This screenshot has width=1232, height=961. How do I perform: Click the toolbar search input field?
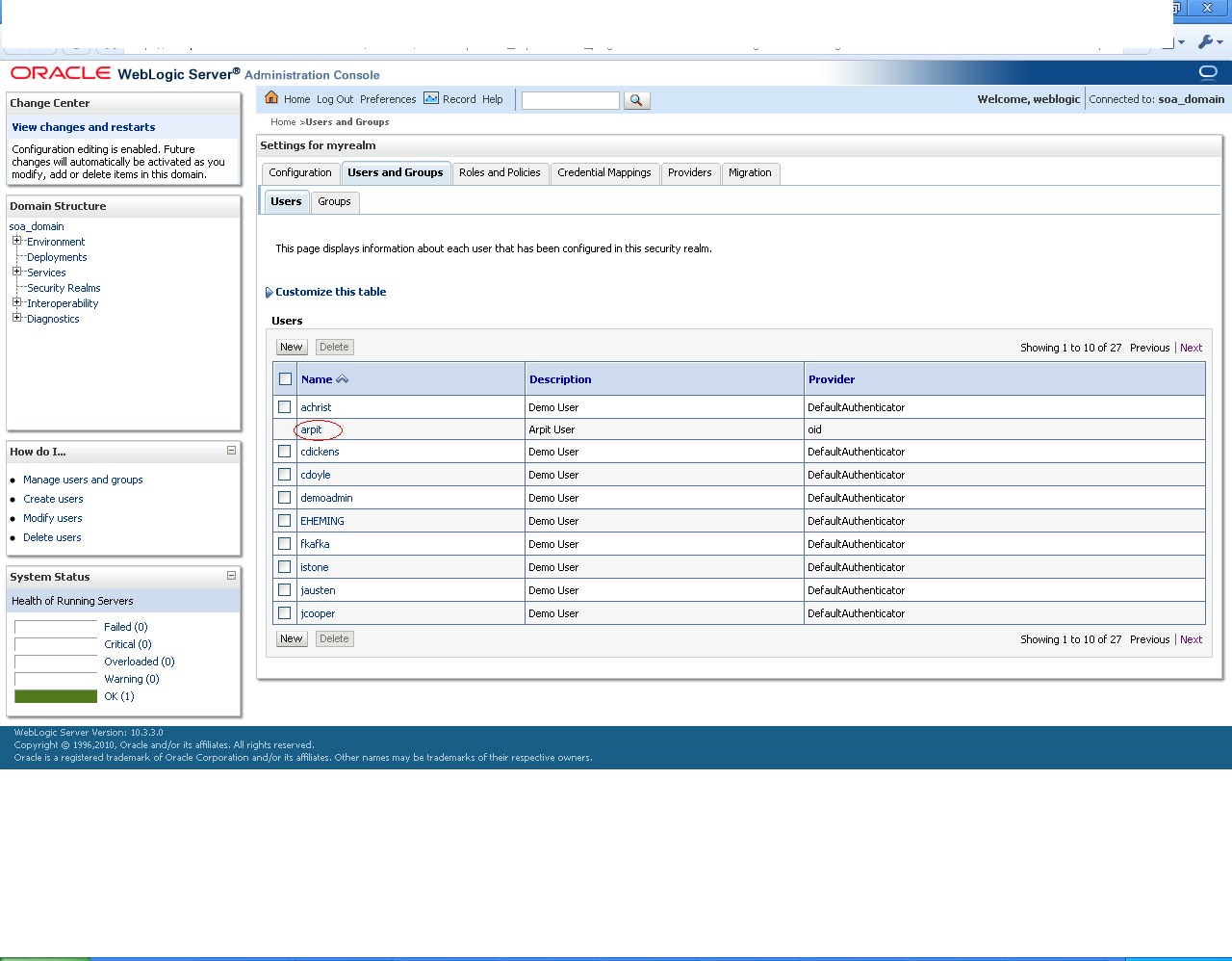pyautogui.click(x=570, y=100)
